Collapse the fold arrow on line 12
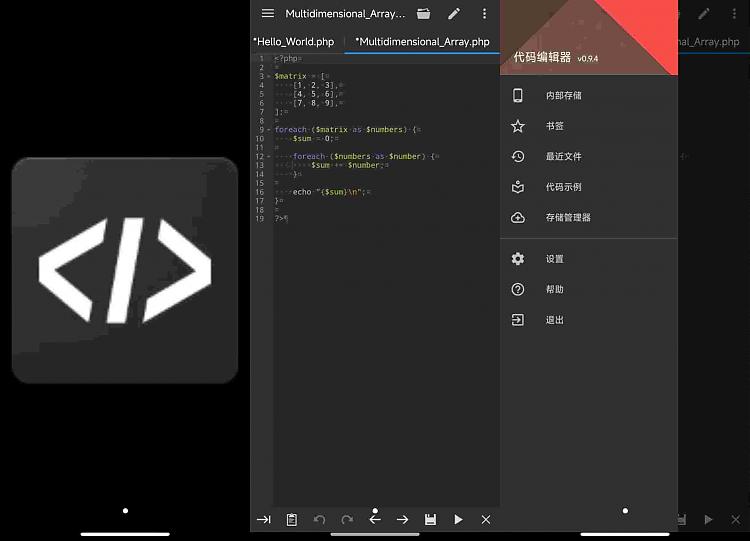750x541 pixels. (x=269, y=156)
